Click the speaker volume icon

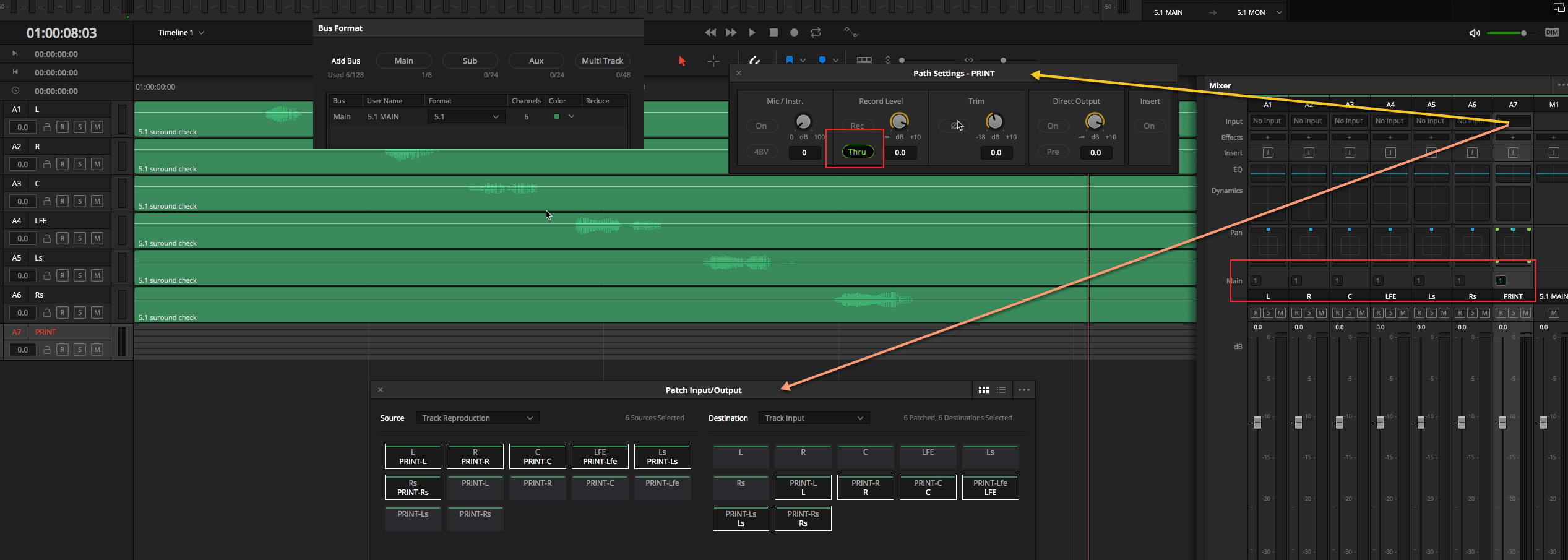click(x=1475, y=33)
